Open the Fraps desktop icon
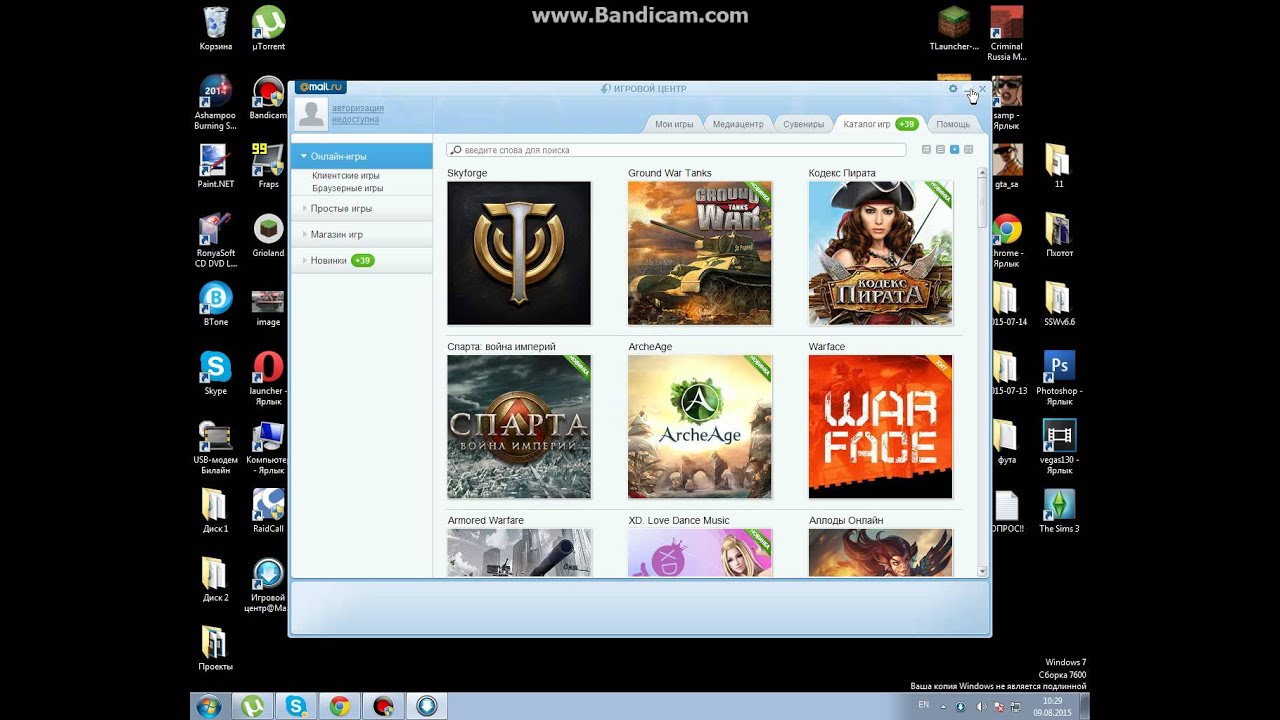 coord(268,166)
